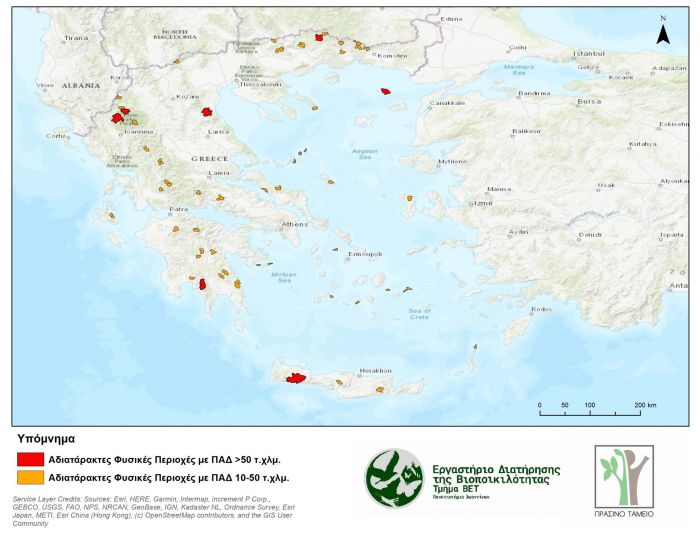Click the 'Athens' city label
Image resolution: width=700 pixels, height=541 pixels.
295,224
